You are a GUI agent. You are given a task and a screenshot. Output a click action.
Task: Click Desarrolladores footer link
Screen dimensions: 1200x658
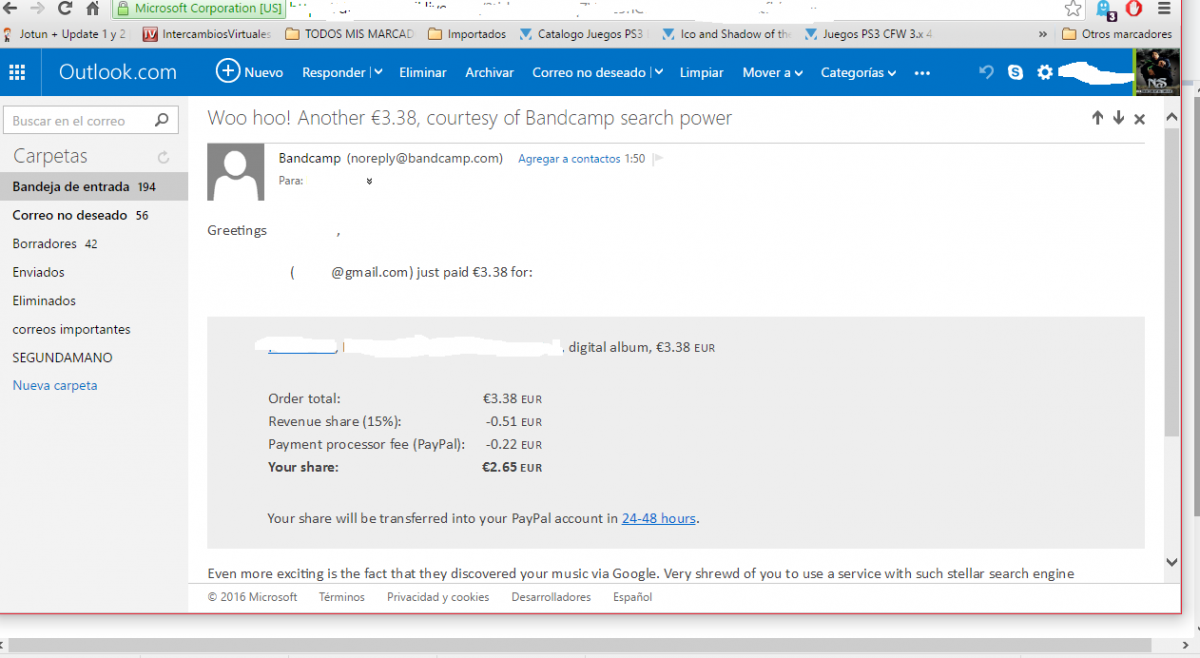click(x=551, y=597)
